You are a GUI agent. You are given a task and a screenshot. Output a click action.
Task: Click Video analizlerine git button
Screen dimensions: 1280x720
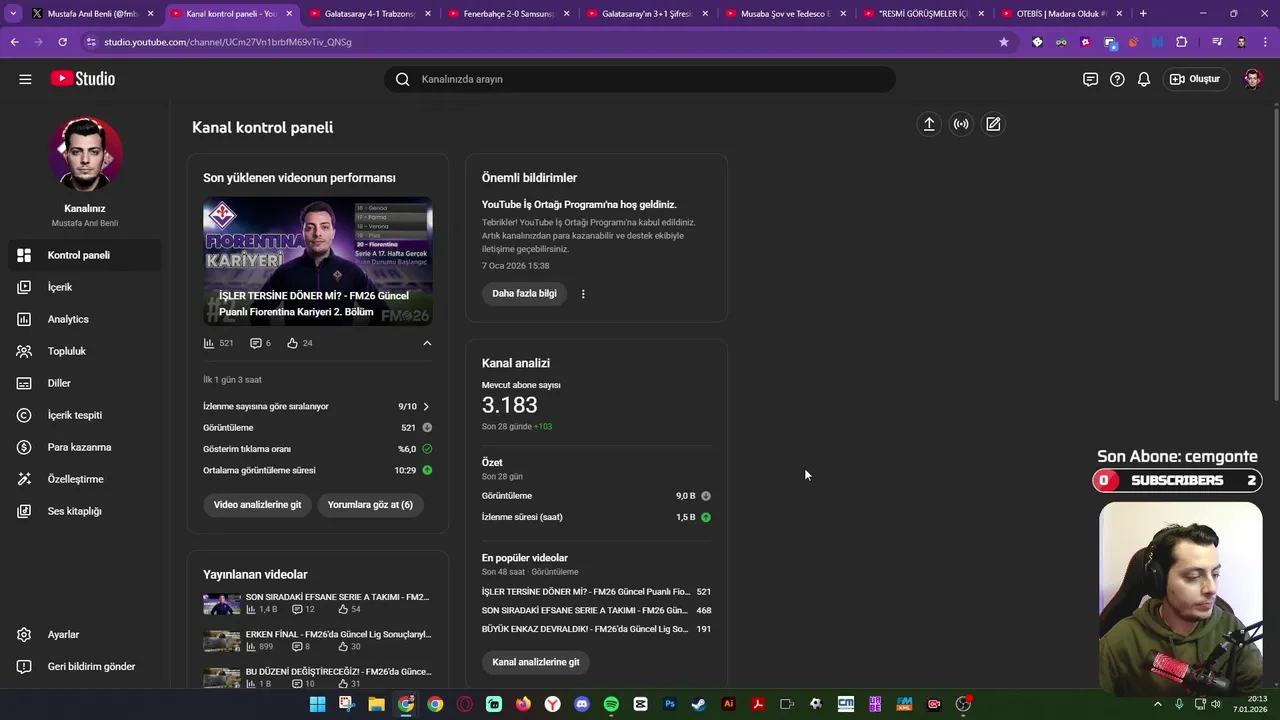click(257, 505)
